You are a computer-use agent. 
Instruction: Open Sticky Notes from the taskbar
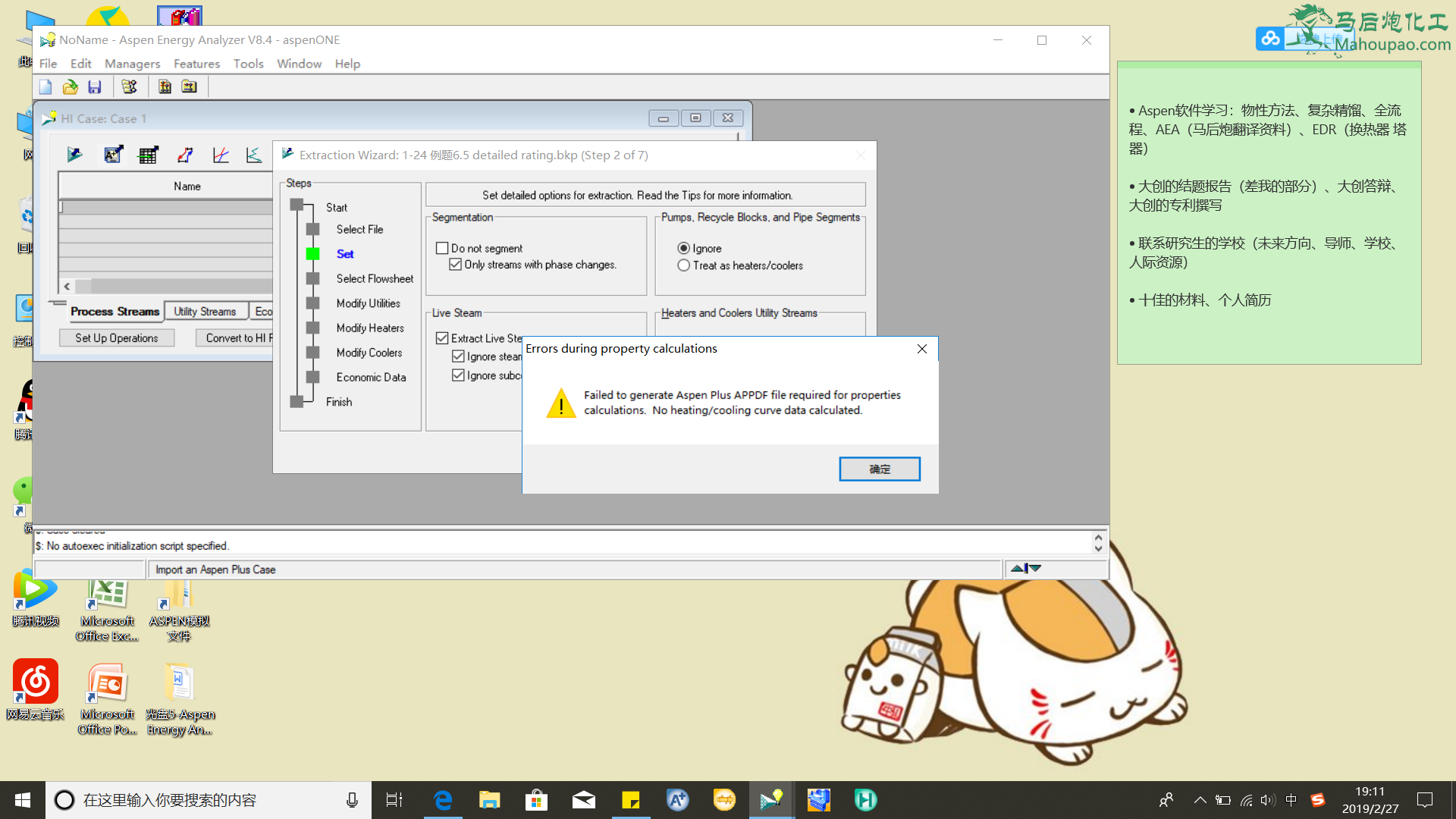click(631, 800)
